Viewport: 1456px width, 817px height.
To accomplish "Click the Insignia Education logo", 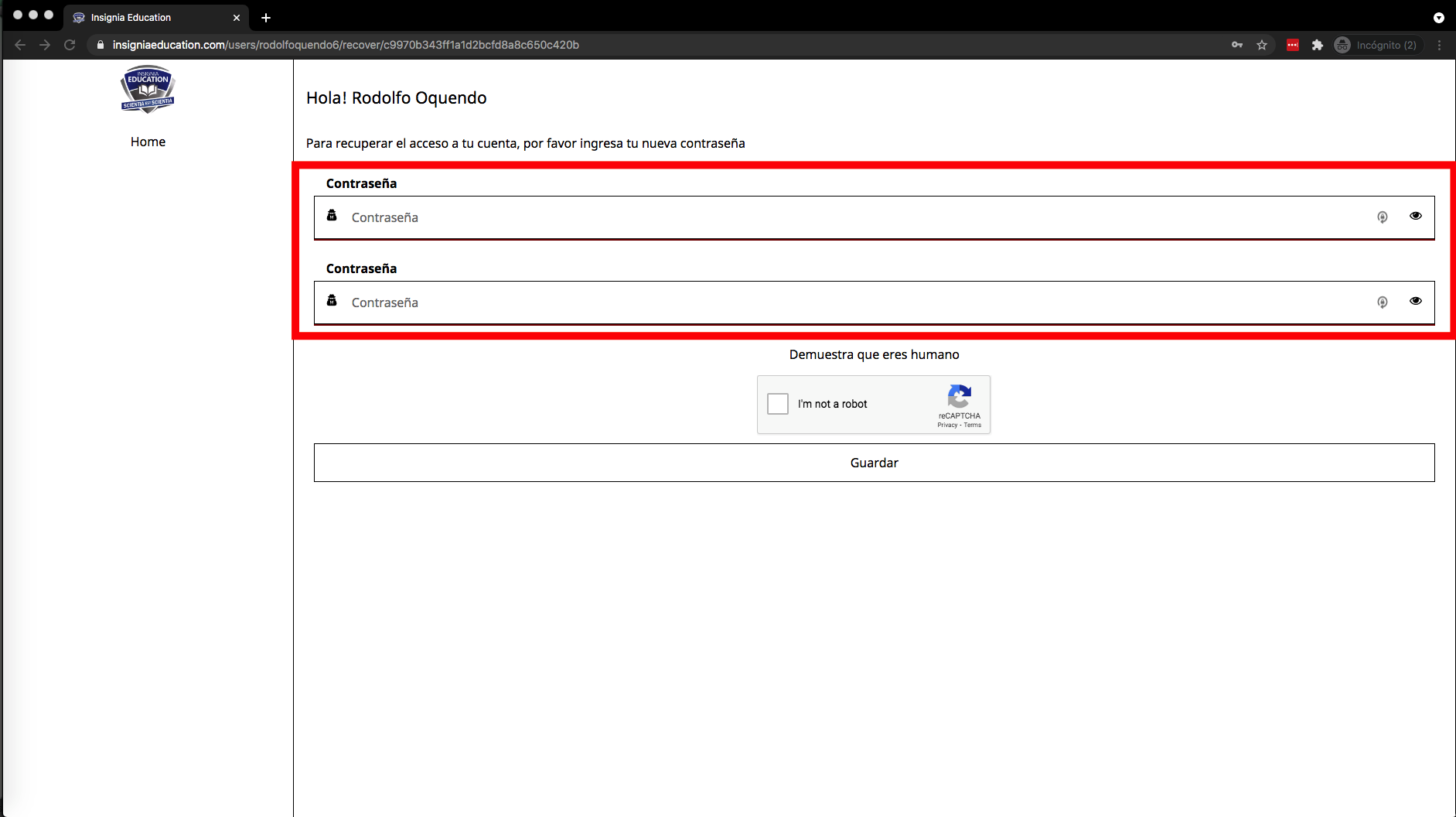I will [148, 89].
